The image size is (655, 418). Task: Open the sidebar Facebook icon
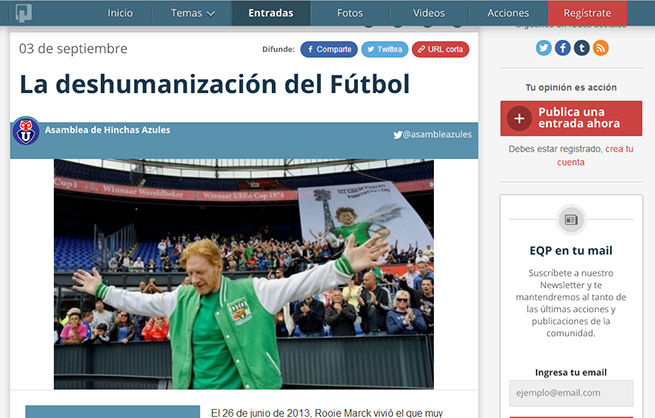point(563,48)
